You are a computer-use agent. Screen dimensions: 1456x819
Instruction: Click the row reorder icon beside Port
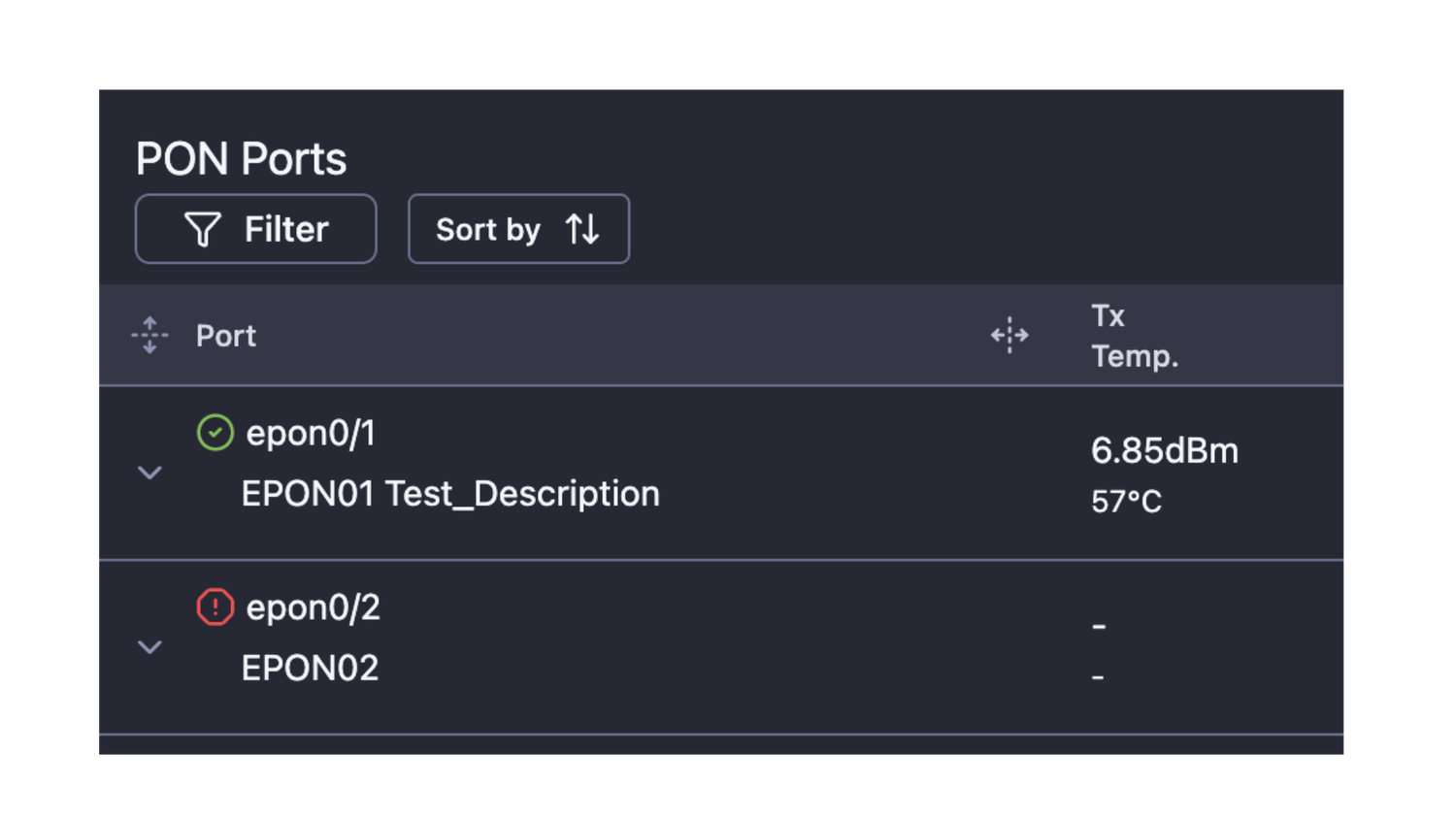click(x=149, y=336)
